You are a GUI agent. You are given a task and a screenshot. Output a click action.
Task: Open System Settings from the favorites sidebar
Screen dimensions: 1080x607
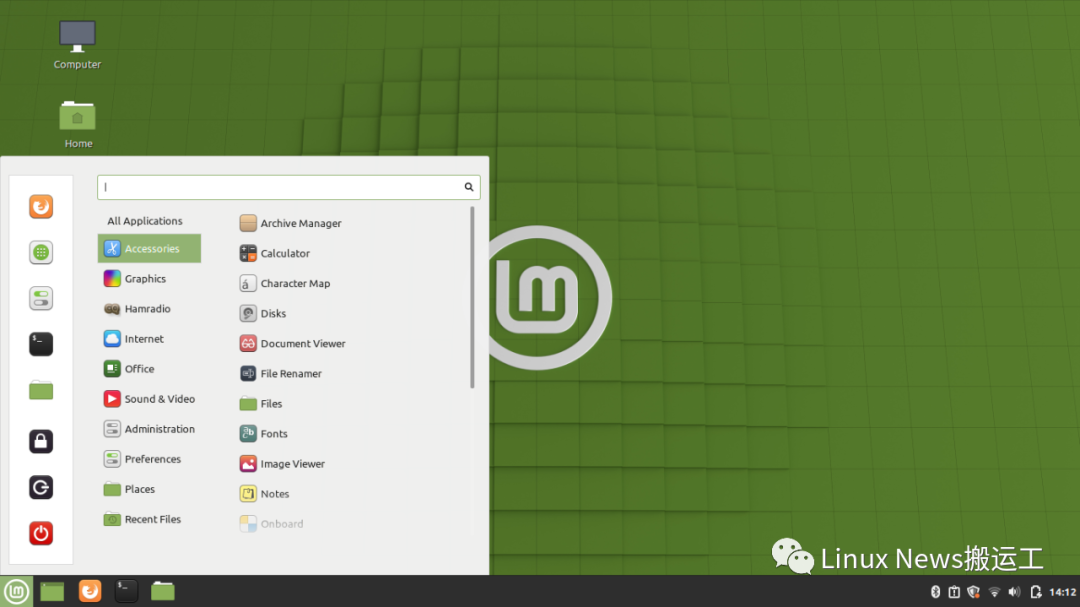click(41, 298)
